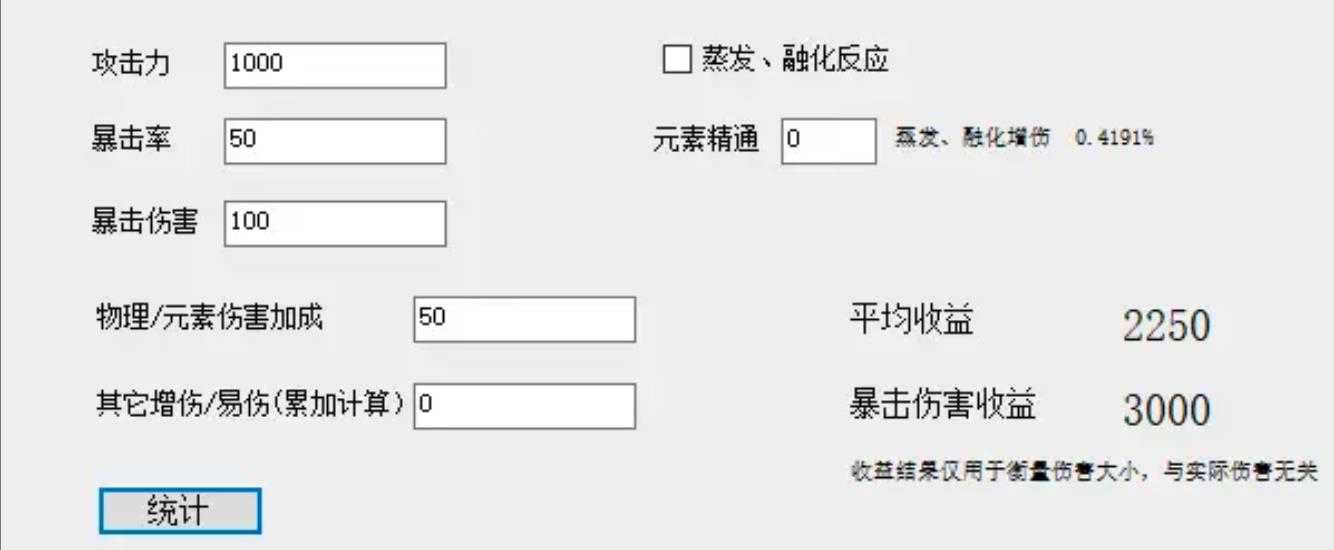Click the 物理/元素伤害加成 text label

tap(209, 318)
